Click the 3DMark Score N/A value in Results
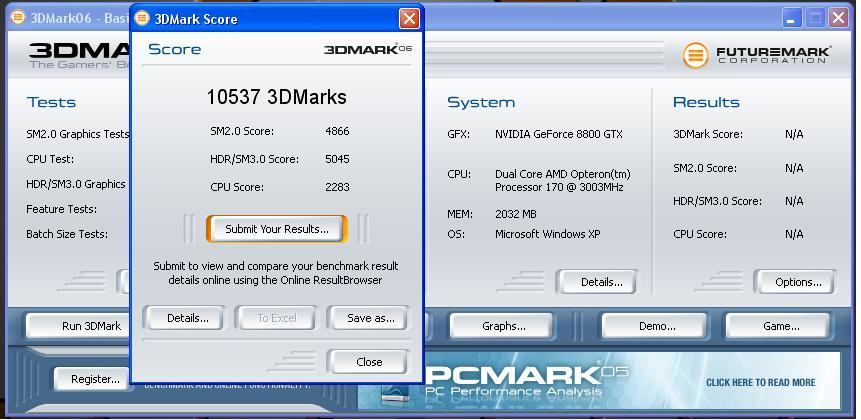This screenshot has width=861, height=420. point(794,134)
